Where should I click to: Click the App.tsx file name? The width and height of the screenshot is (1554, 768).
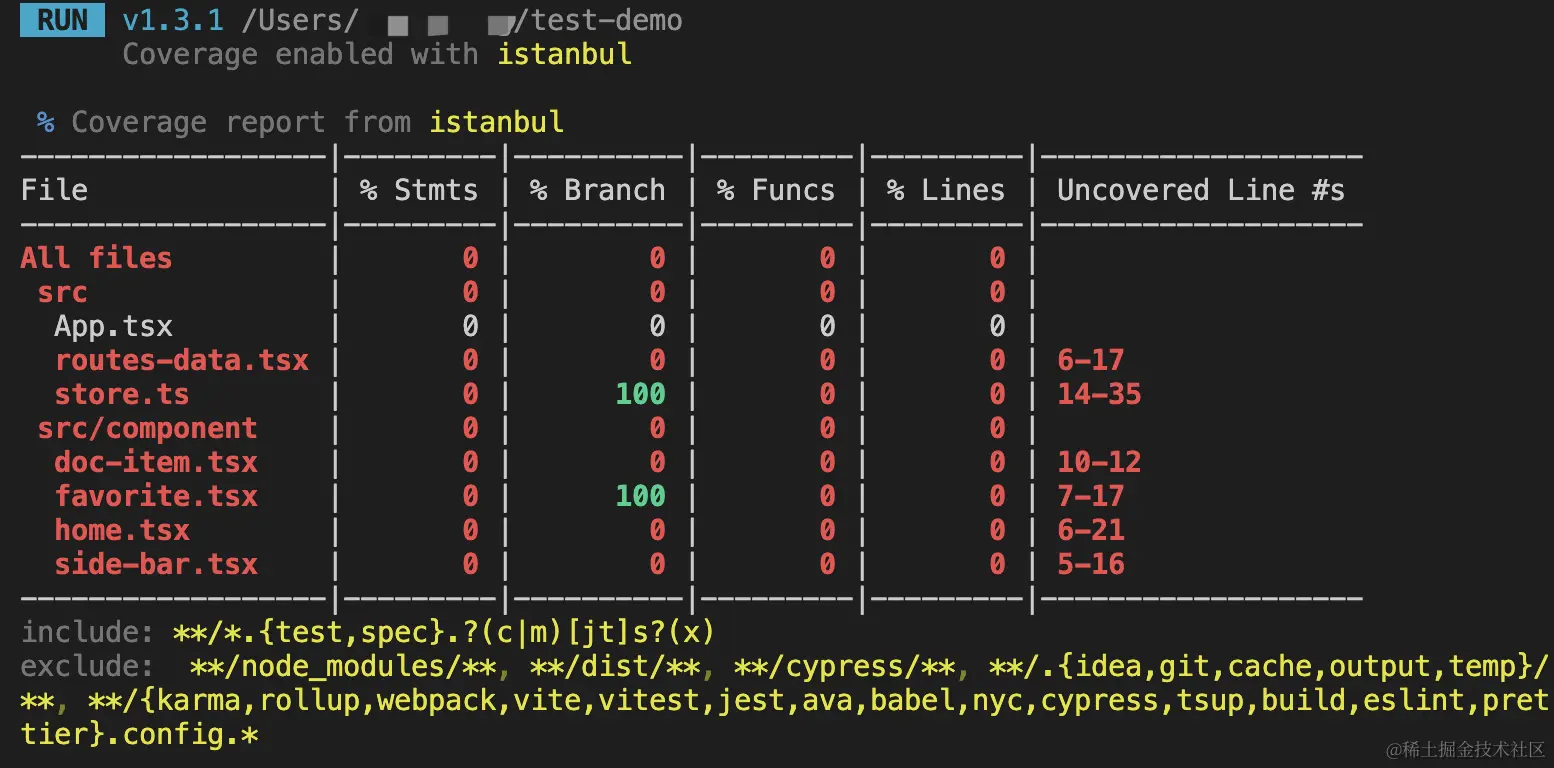point(113,326)
